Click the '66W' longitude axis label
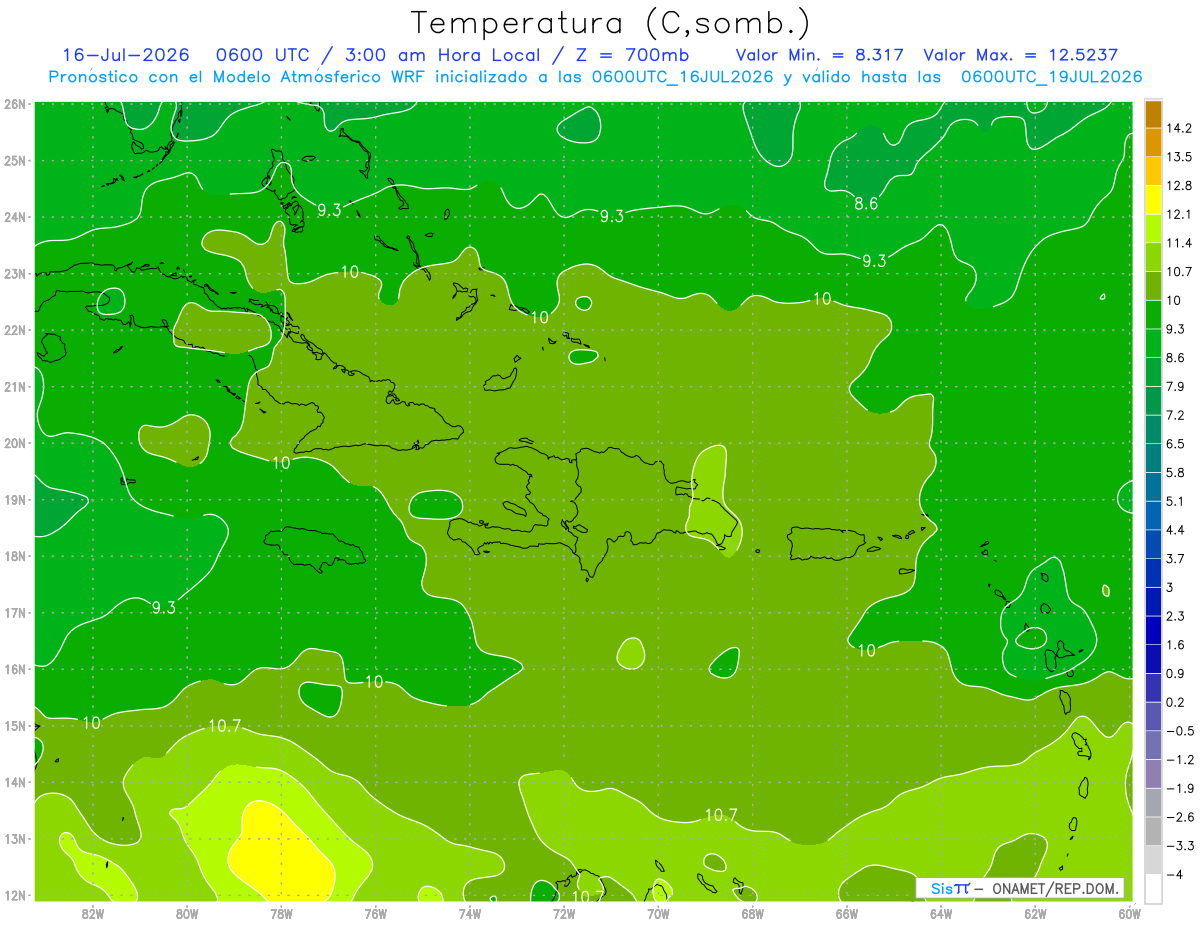The image size is (1200, 927). click(x=847, y=913)
